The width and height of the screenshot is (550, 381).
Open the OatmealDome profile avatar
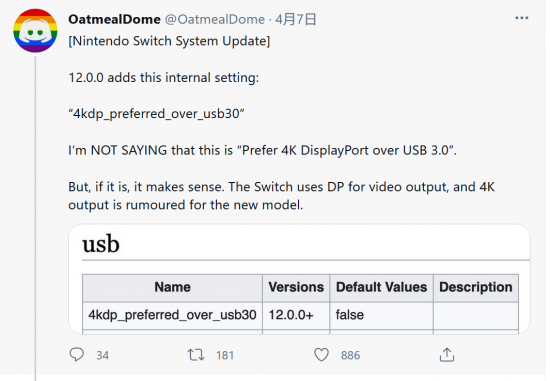pos(35,31)
